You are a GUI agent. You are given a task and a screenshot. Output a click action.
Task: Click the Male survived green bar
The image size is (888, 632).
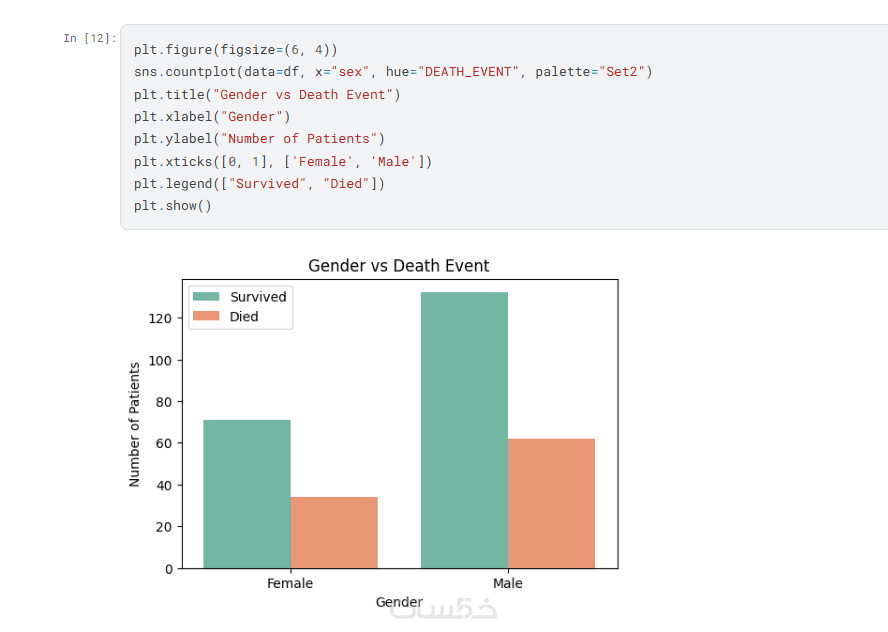(464, 430)
